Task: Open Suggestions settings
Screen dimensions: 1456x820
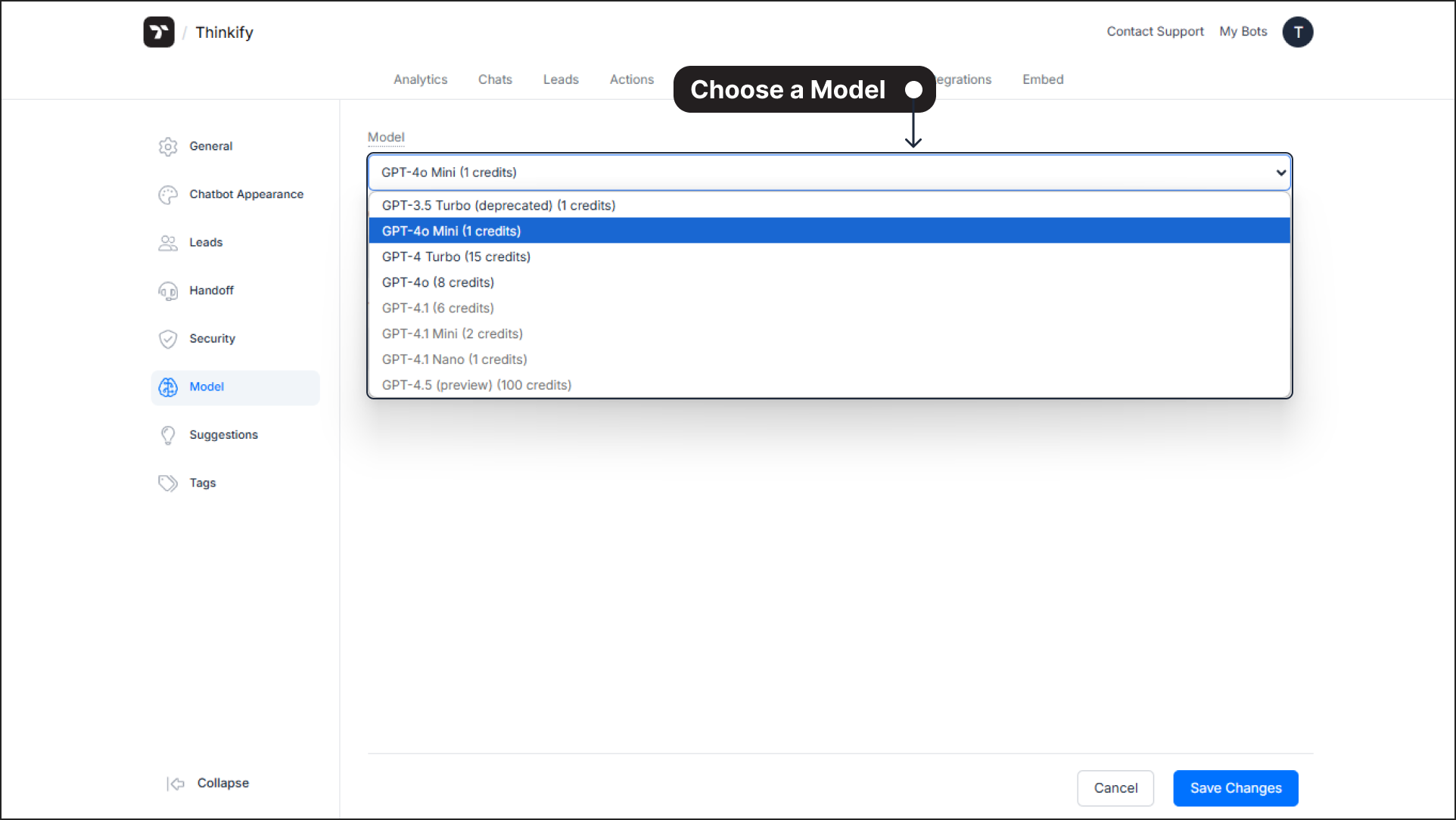Action: [x=235, y=435]
